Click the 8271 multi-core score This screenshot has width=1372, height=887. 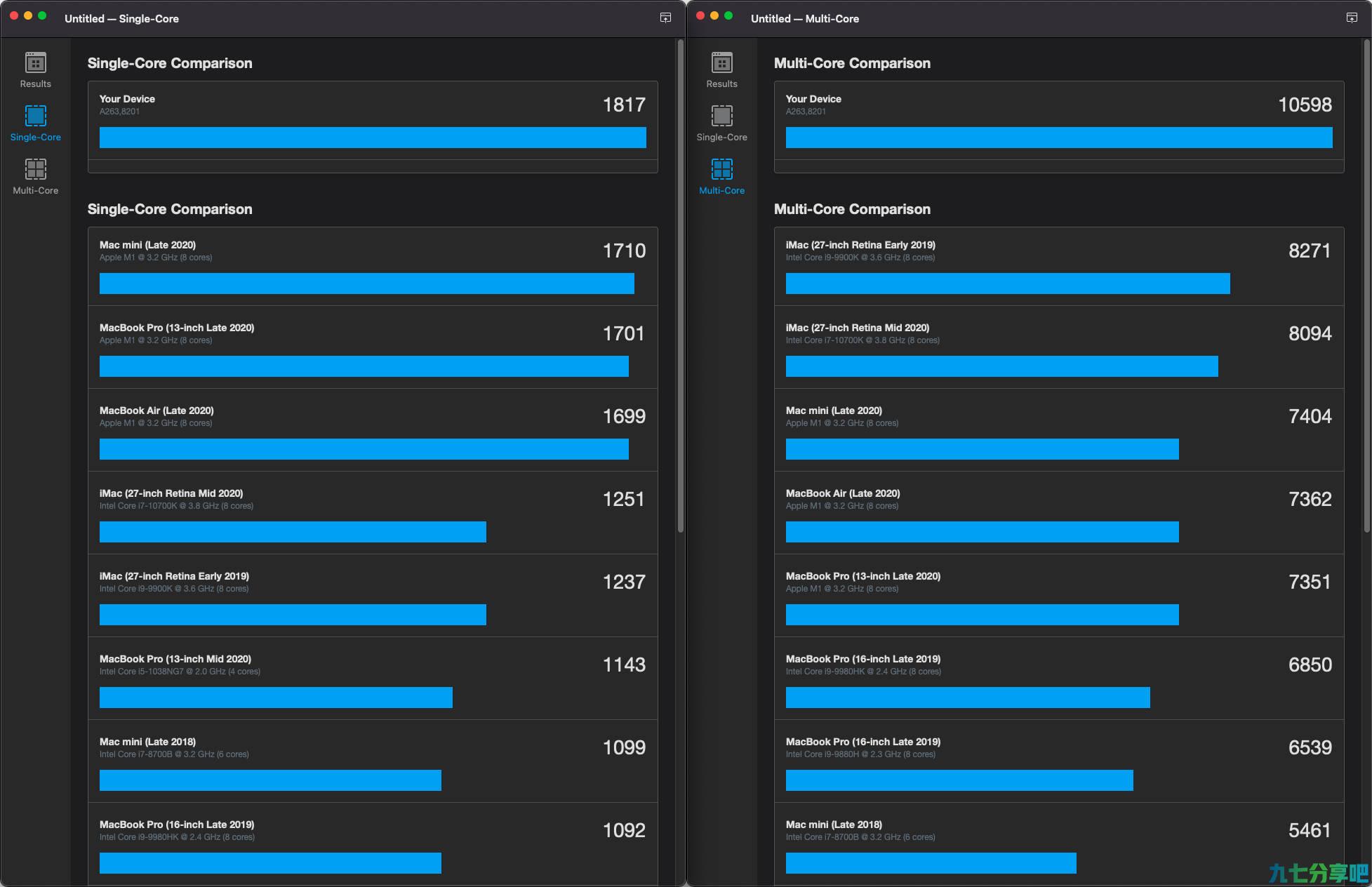[1310, 251]
